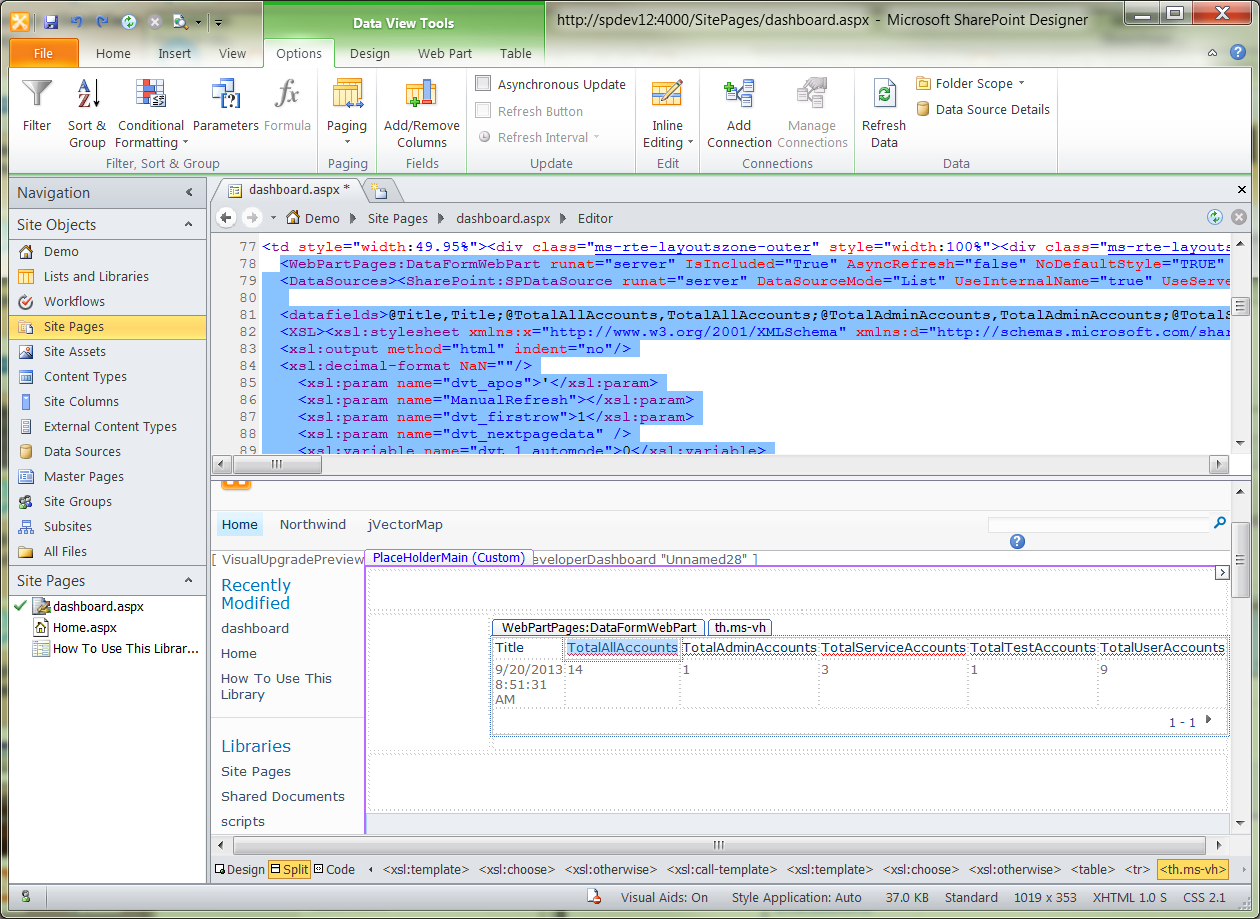Image resolution: width=1260 pixels, height=919 pixels.
Task: Open the Paging options
Action: pos(347,113)
